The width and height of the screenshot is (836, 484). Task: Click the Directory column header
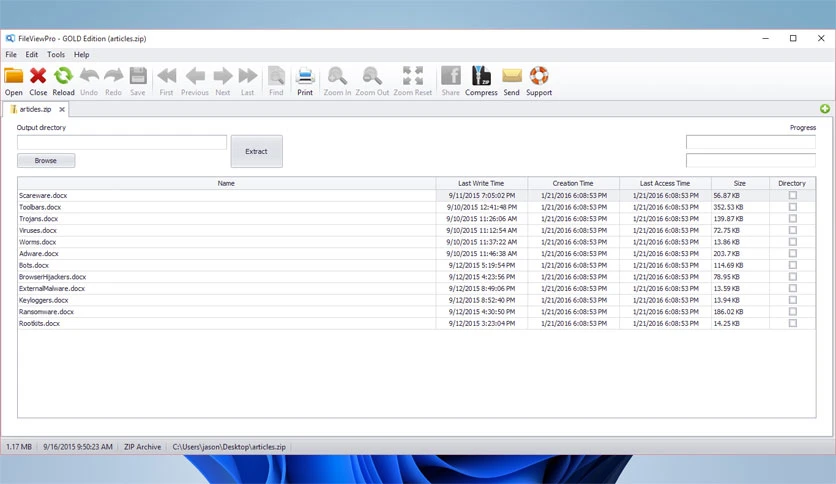[792, 183]
